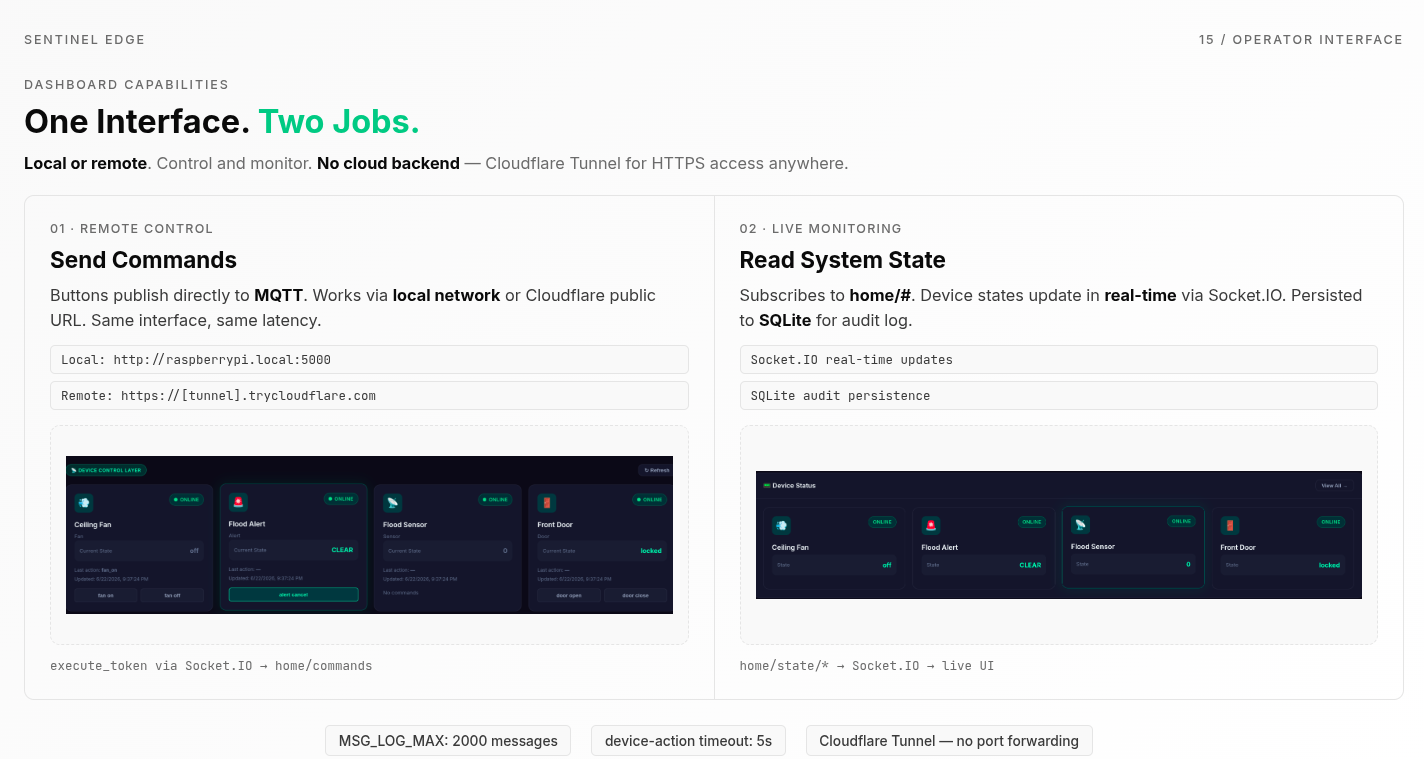Click Flood Alert siren icon in Device Status panel
1424x759 pixels.
click(931, 525)
